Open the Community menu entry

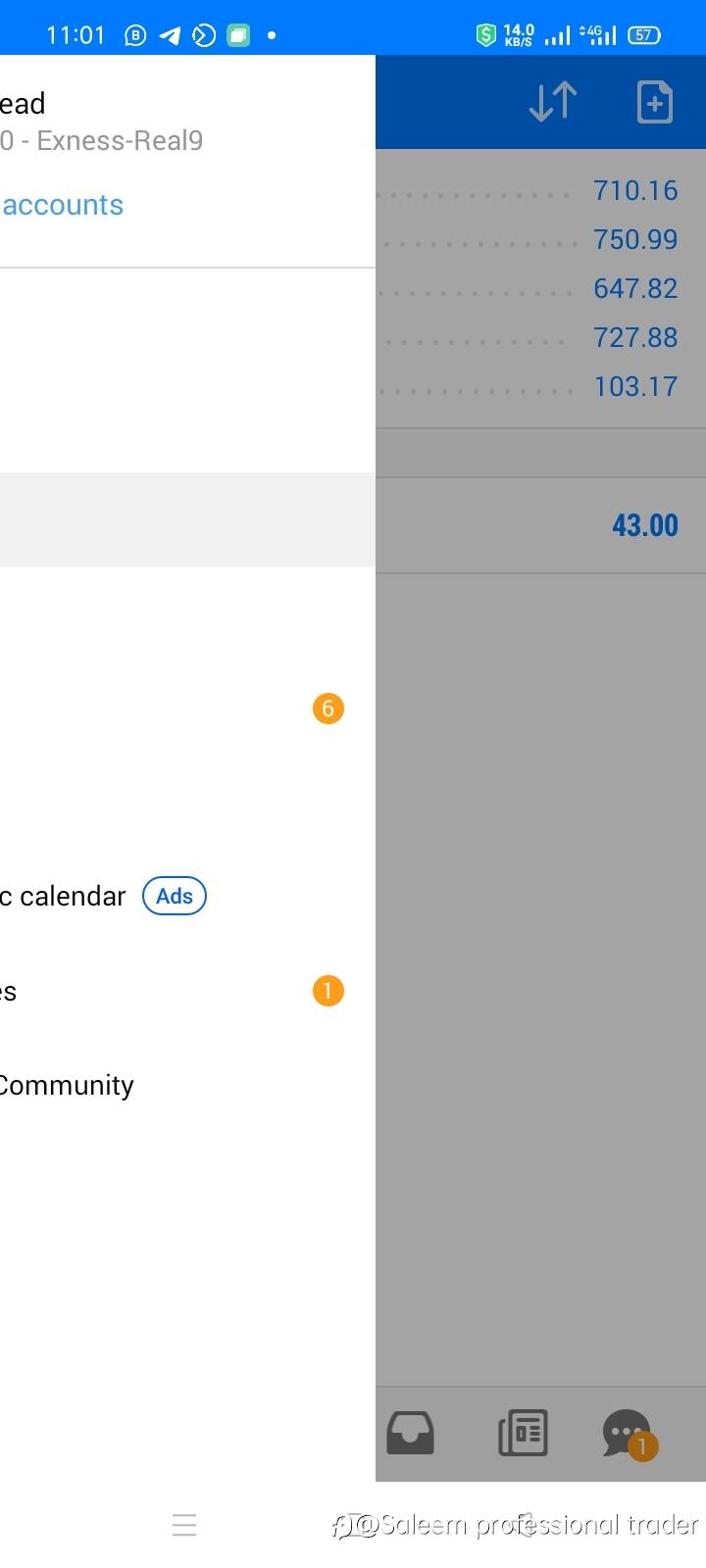(67, 1085)
